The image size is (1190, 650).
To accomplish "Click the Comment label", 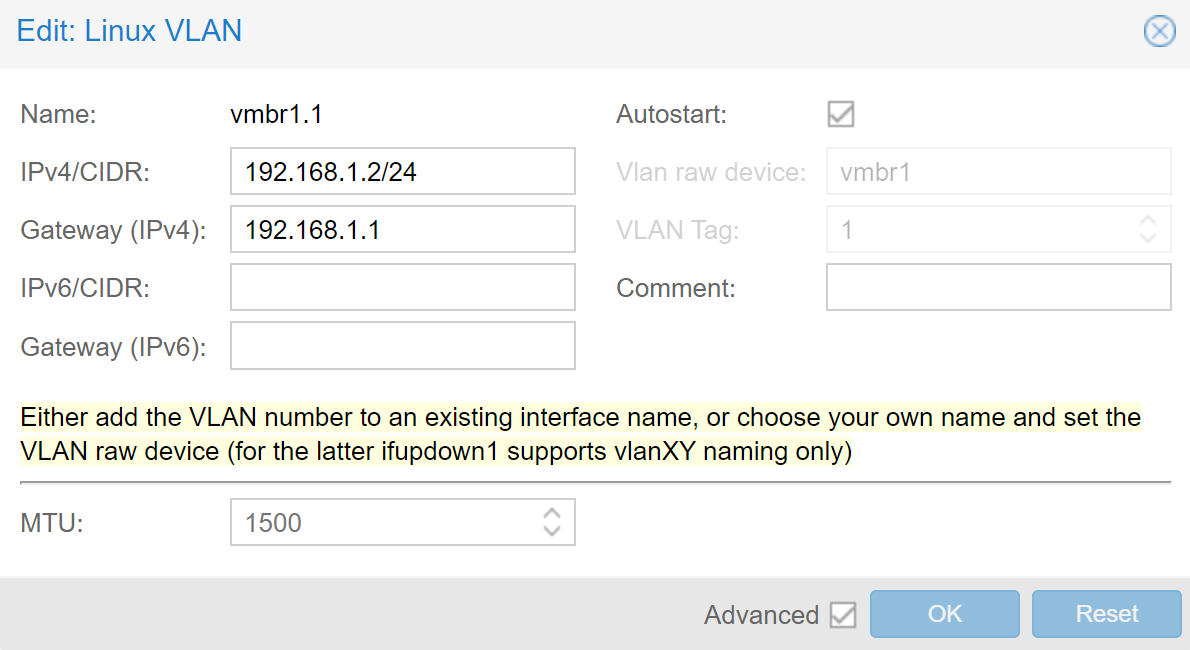I will (x=675, y=288).
